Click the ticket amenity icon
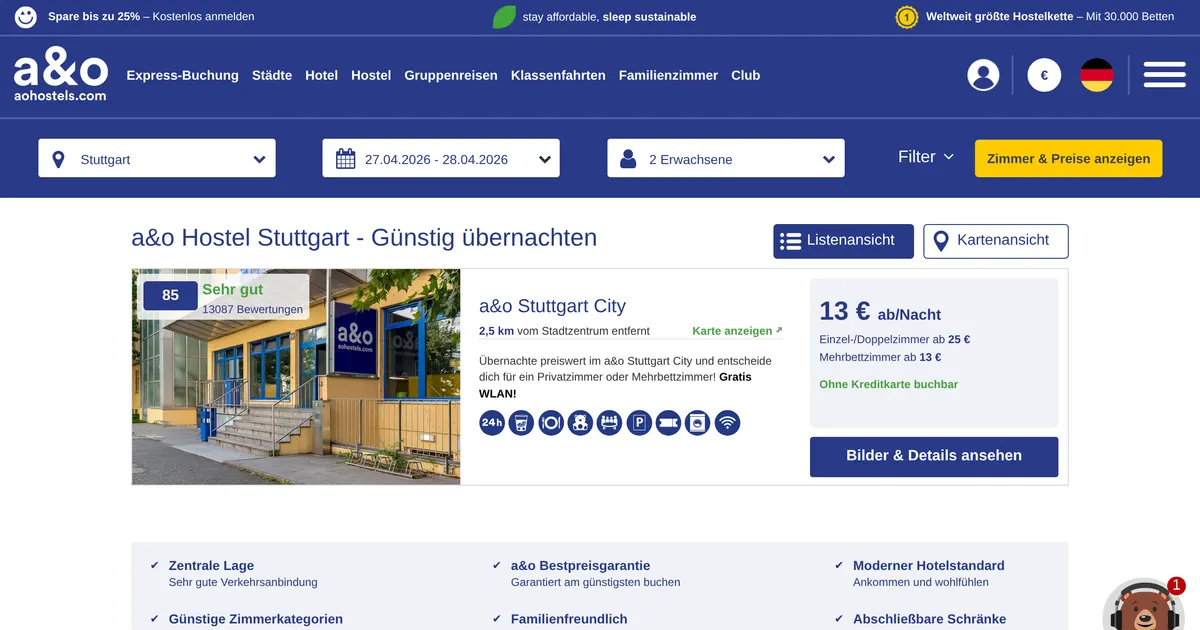1200x630 pixels. [x=668, y=423]
